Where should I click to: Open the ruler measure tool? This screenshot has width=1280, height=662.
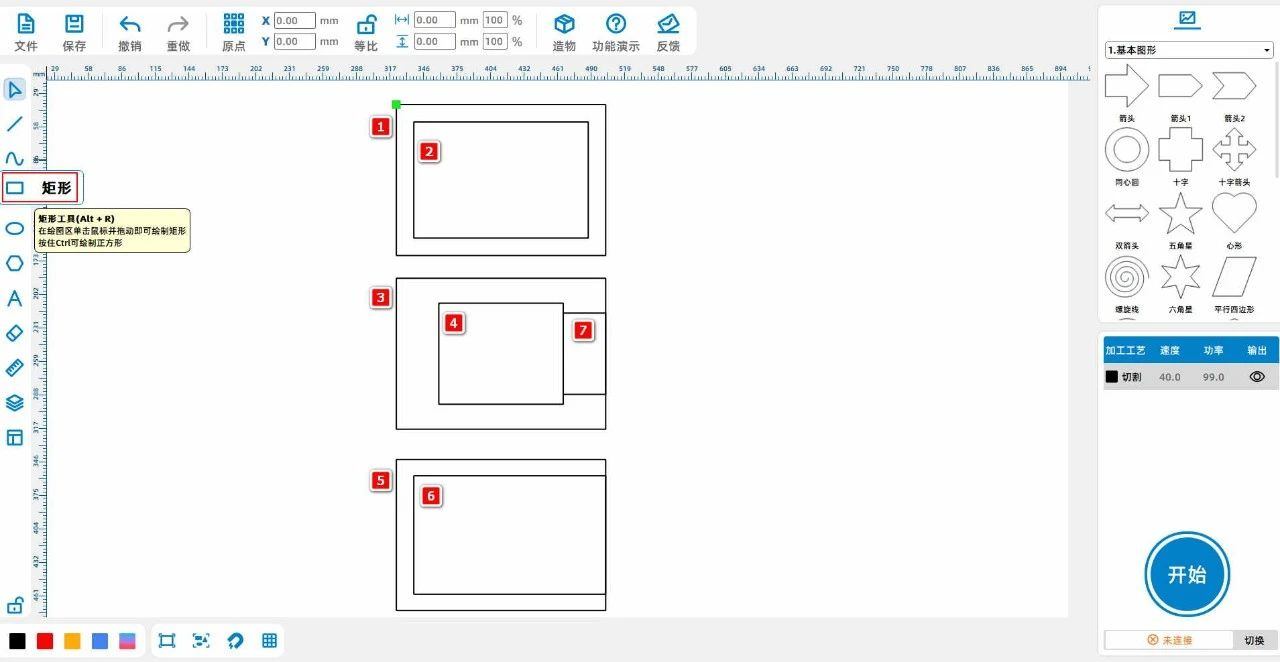[x=15, y=368]
